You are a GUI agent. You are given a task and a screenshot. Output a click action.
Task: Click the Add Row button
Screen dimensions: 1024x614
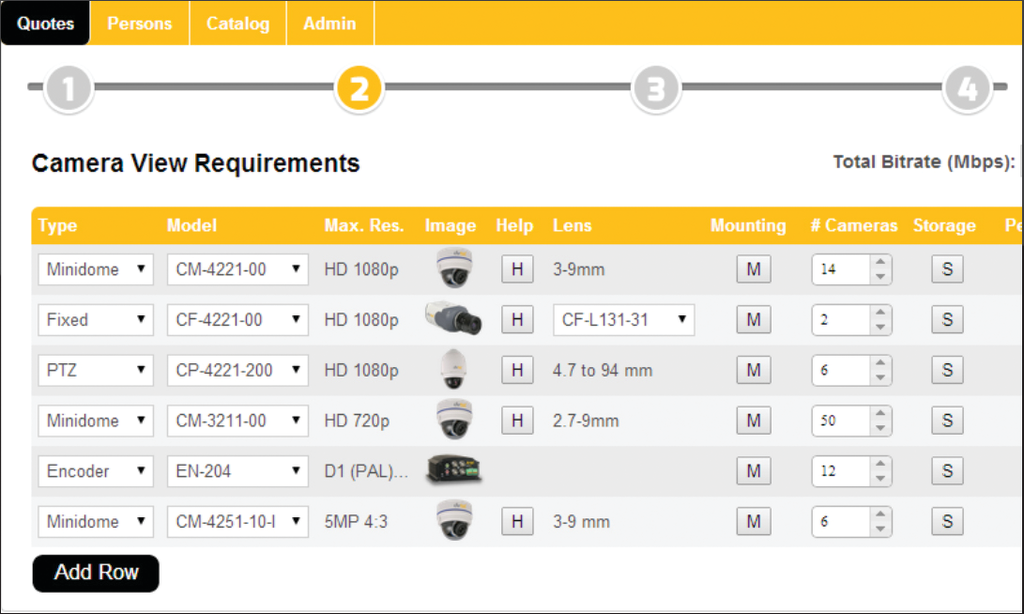pos(95,573)
